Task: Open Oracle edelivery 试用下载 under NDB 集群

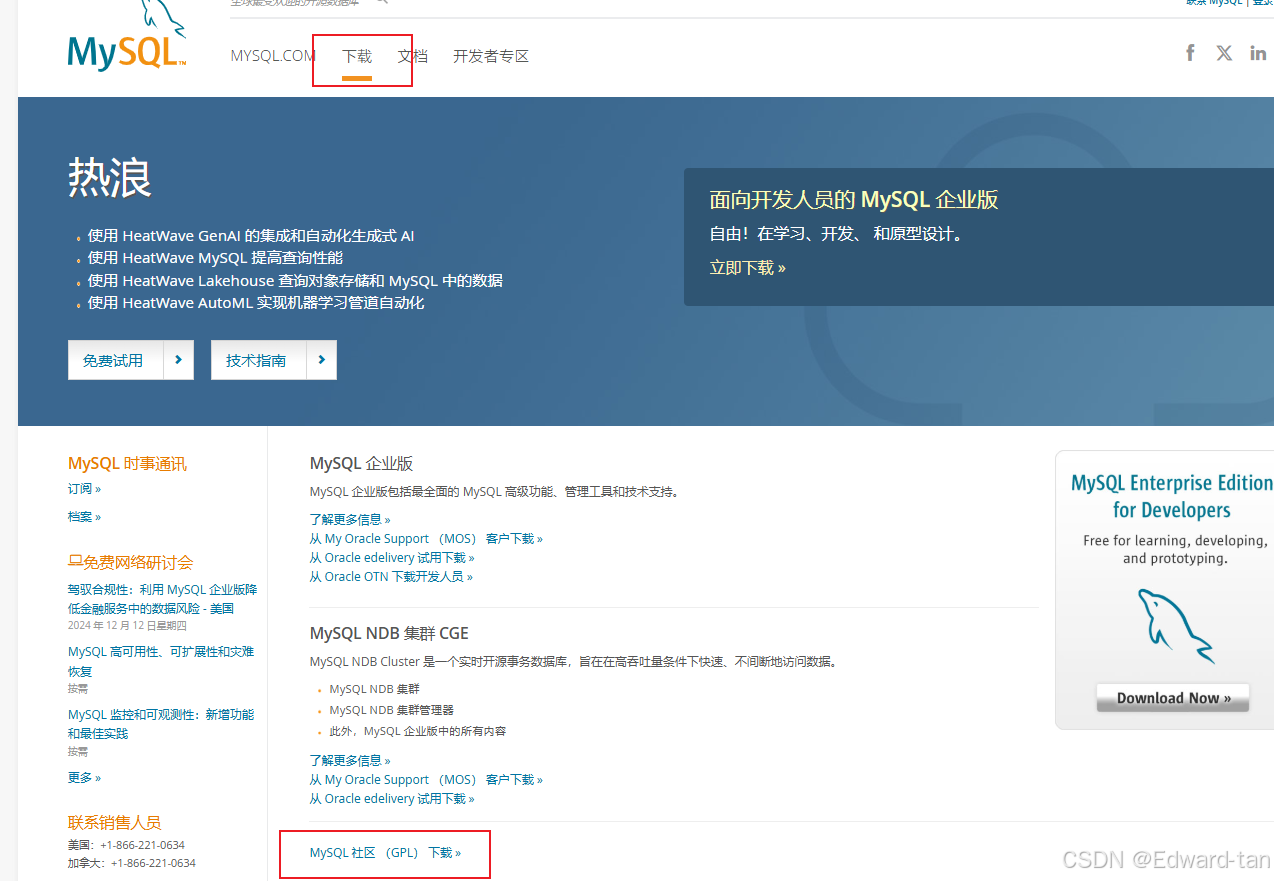Action: pyautogui.click(x=392, y=799)
